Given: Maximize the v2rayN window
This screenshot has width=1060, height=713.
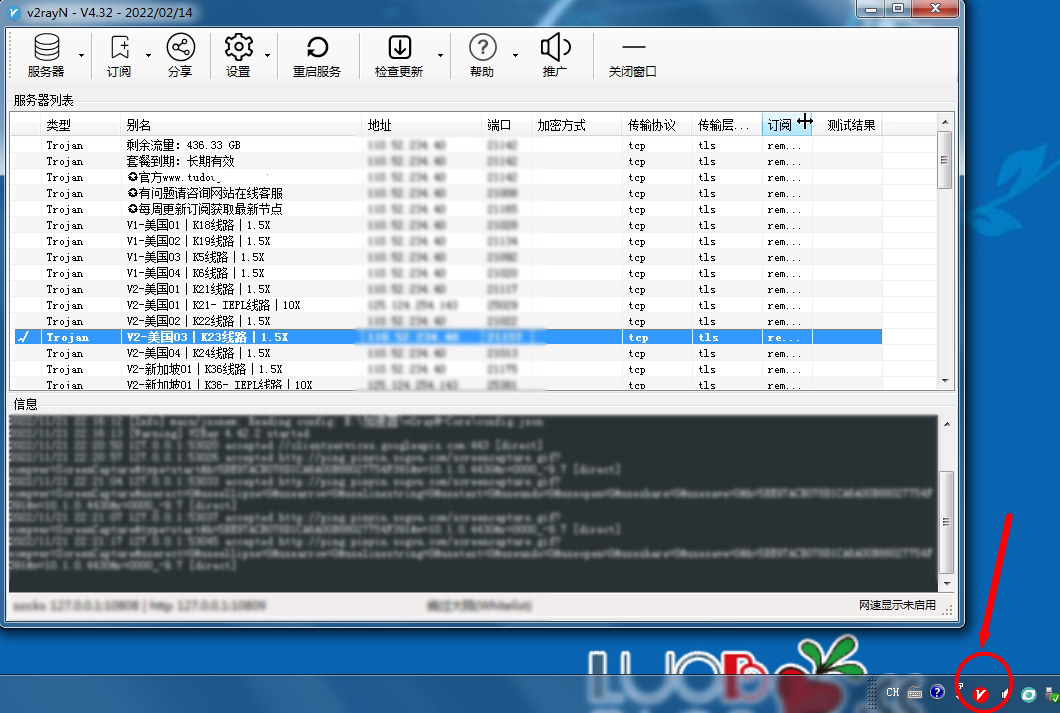Looking at the screenshot, I should click(x=898, y=9).
